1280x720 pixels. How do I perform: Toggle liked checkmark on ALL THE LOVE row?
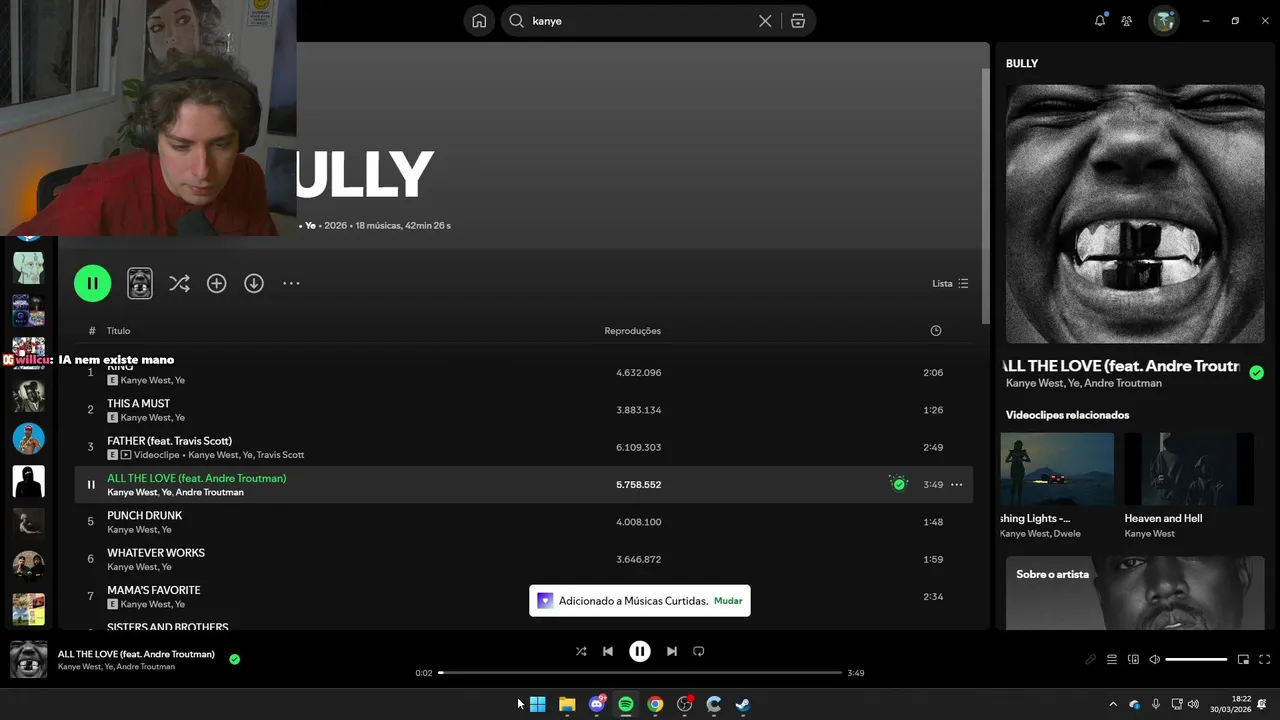(x=899, y=484)
